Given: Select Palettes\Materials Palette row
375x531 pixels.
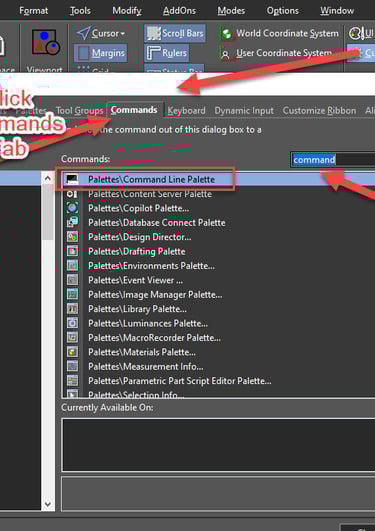Looking at the screenshot, I should click(218, 352).
